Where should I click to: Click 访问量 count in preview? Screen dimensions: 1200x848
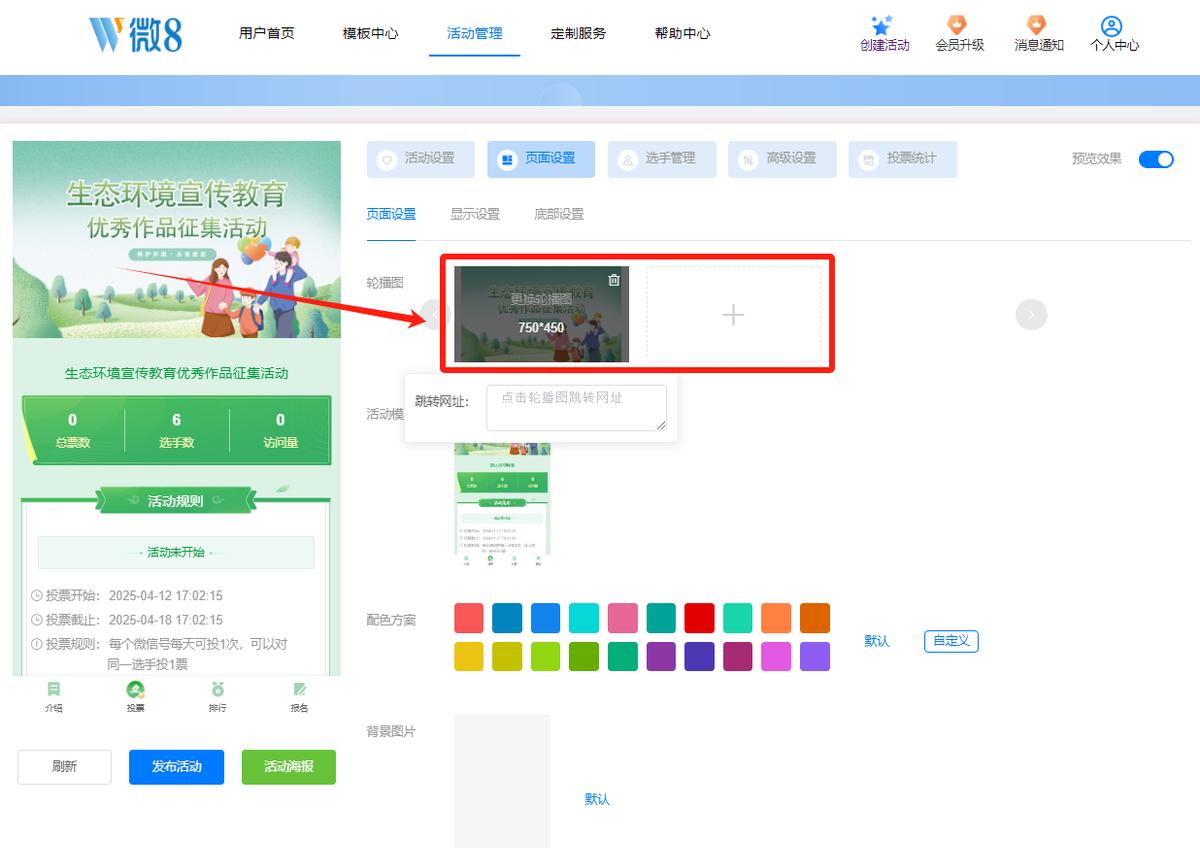280,430
